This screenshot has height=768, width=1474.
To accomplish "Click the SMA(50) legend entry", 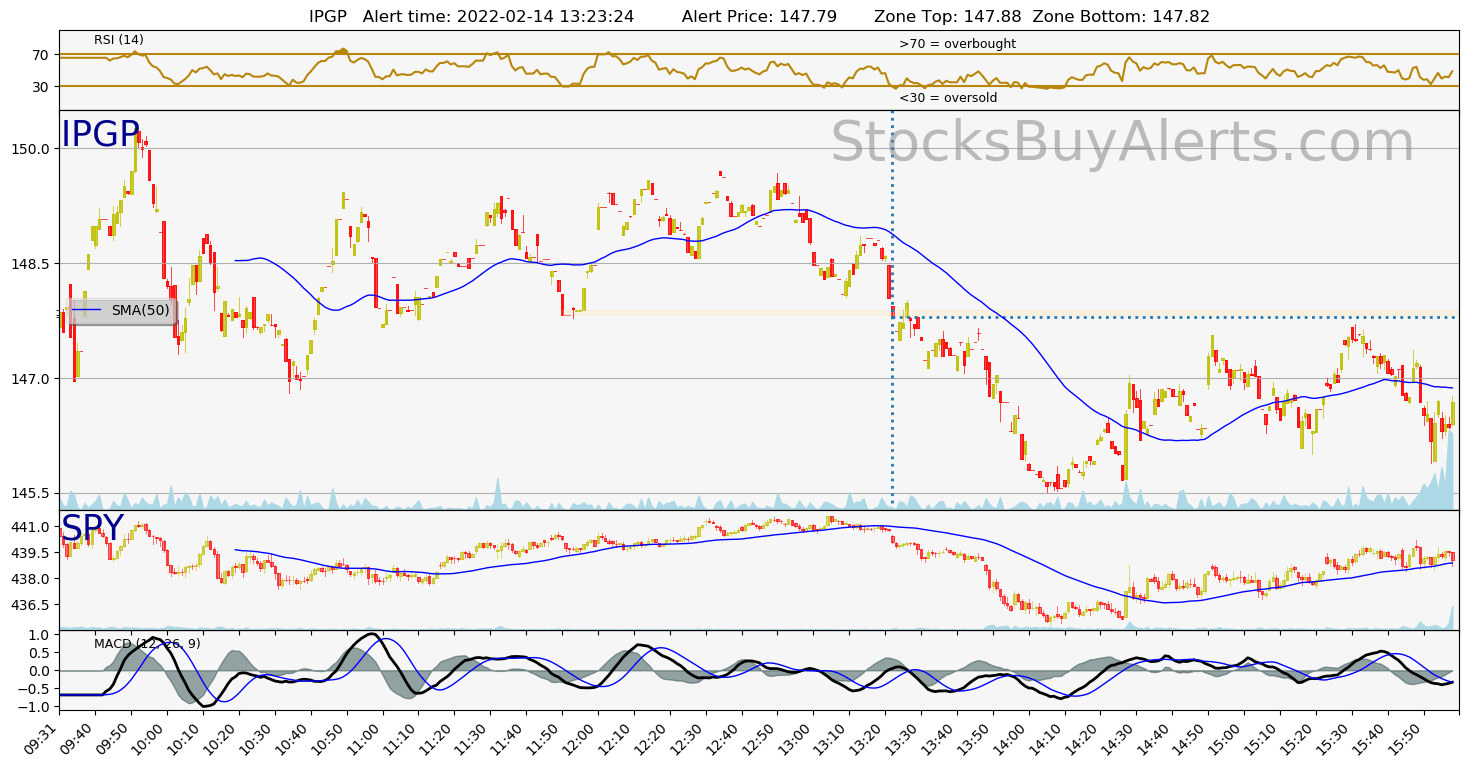I will [x=121, y=310].
